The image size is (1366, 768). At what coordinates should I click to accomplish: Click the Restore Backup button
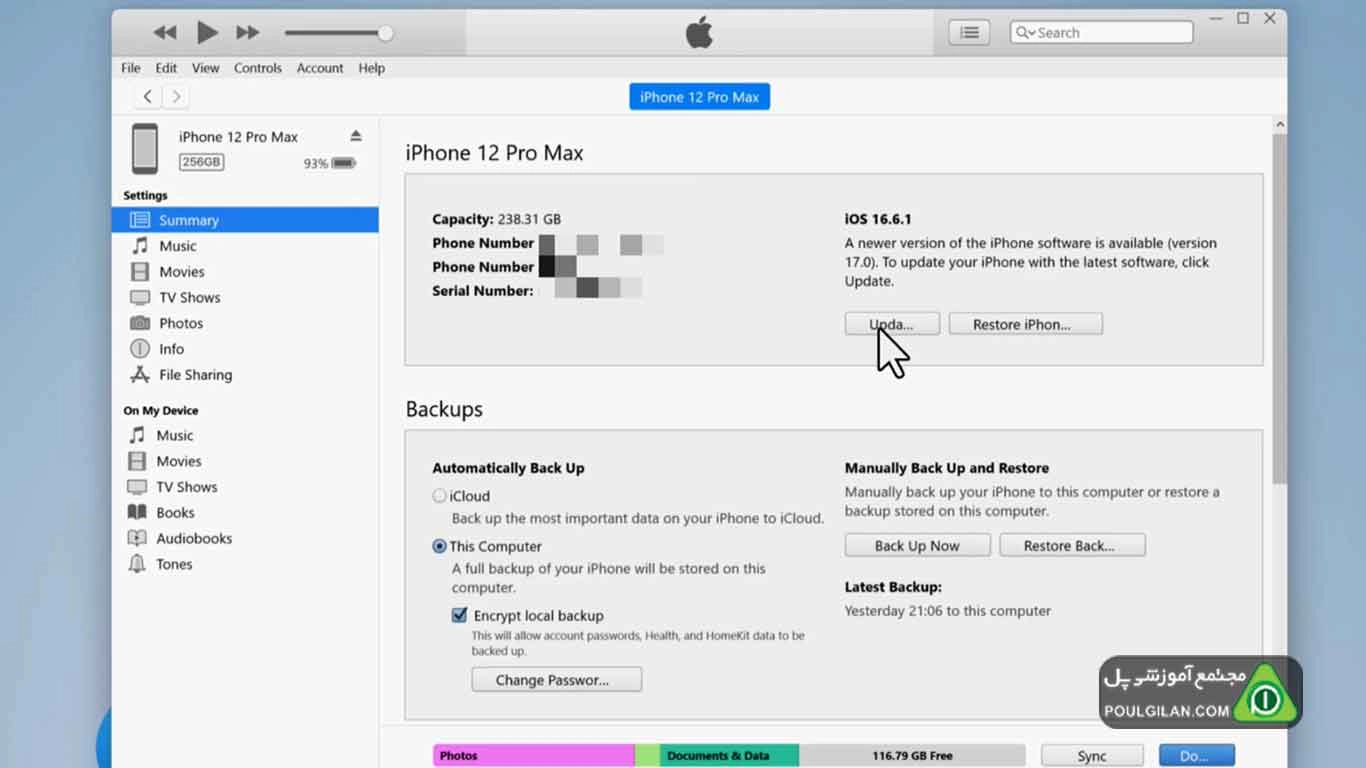[1072, 546]
